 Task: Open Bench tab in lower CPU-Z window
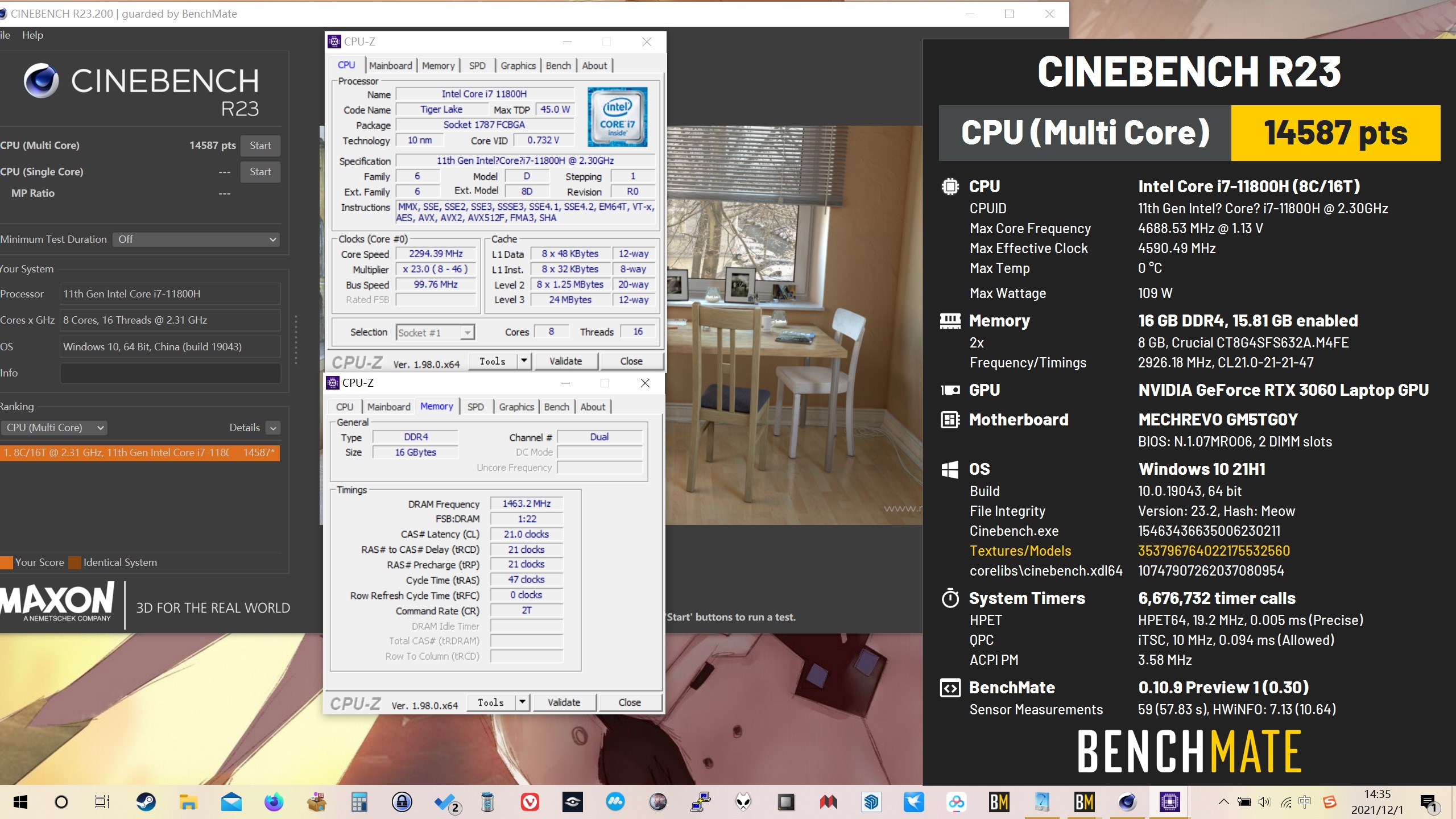click(x=556, y=407)
